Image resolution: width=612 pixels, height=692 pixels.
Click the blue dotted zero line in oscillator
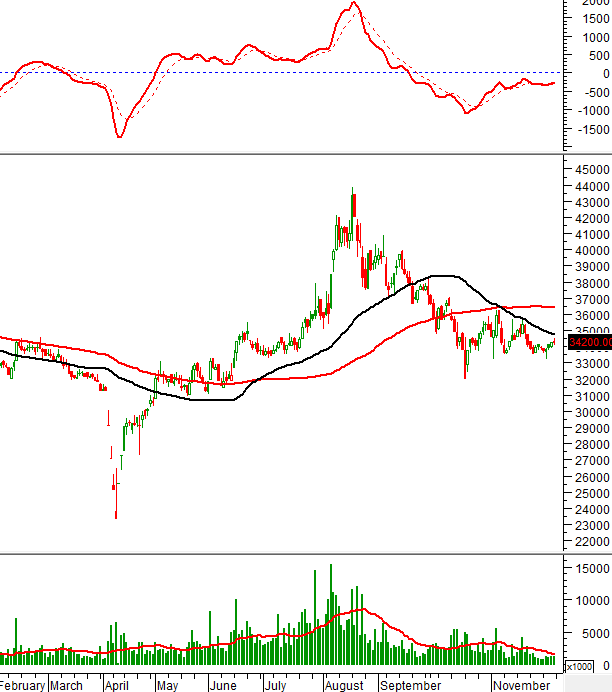(x=250, y=72)
